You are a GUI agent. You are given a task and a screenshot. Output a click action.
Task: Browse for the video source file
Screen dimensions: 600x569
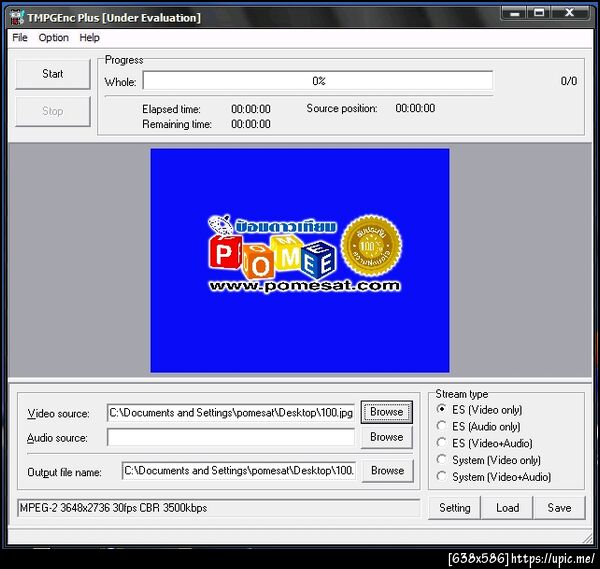[386, 412]
